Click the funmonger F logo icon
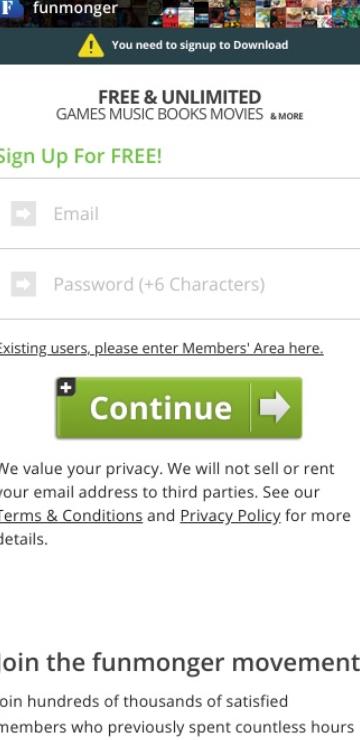 point(8,10)
